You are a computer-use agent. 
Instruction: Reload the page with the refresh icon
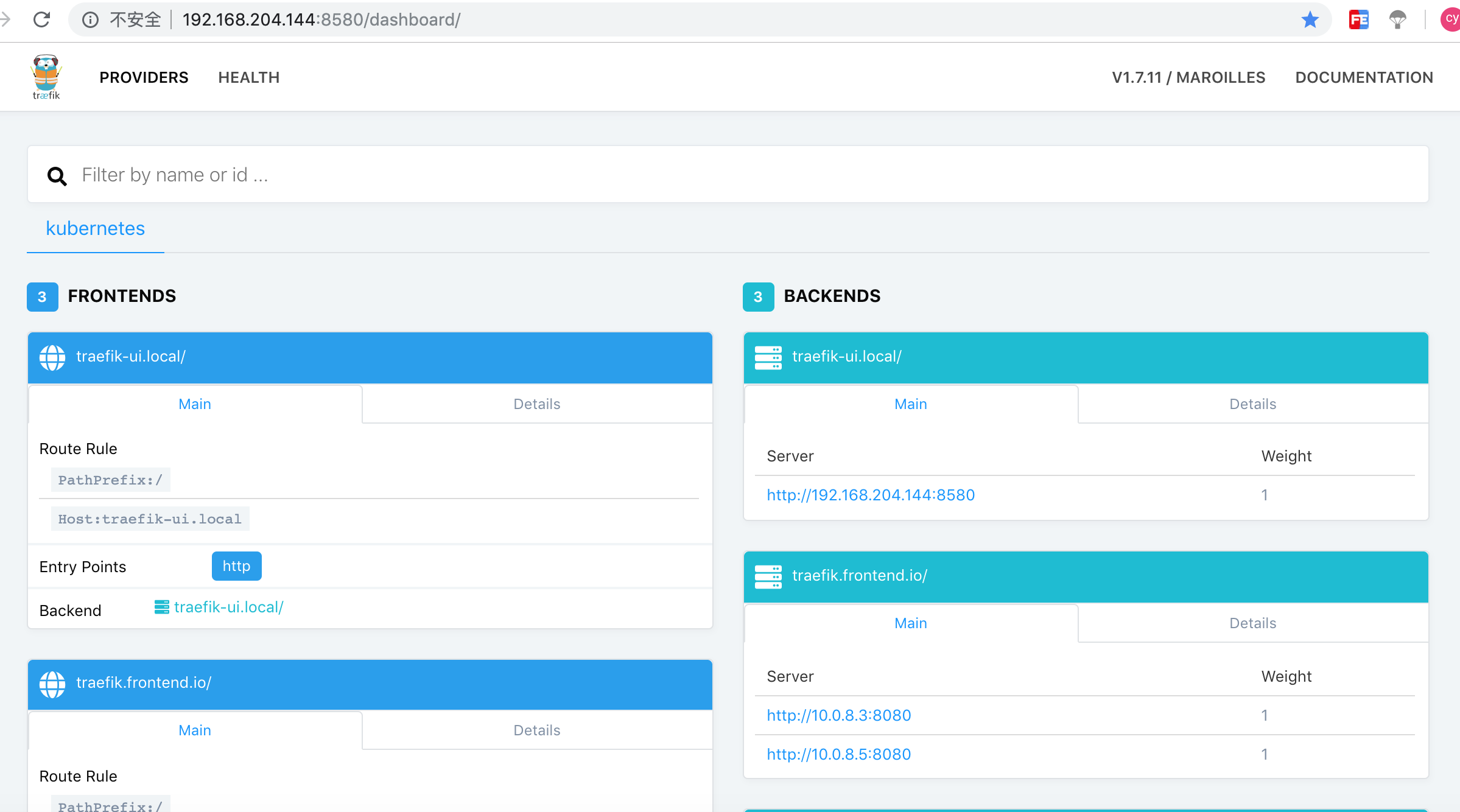click(x=41, y=19)
